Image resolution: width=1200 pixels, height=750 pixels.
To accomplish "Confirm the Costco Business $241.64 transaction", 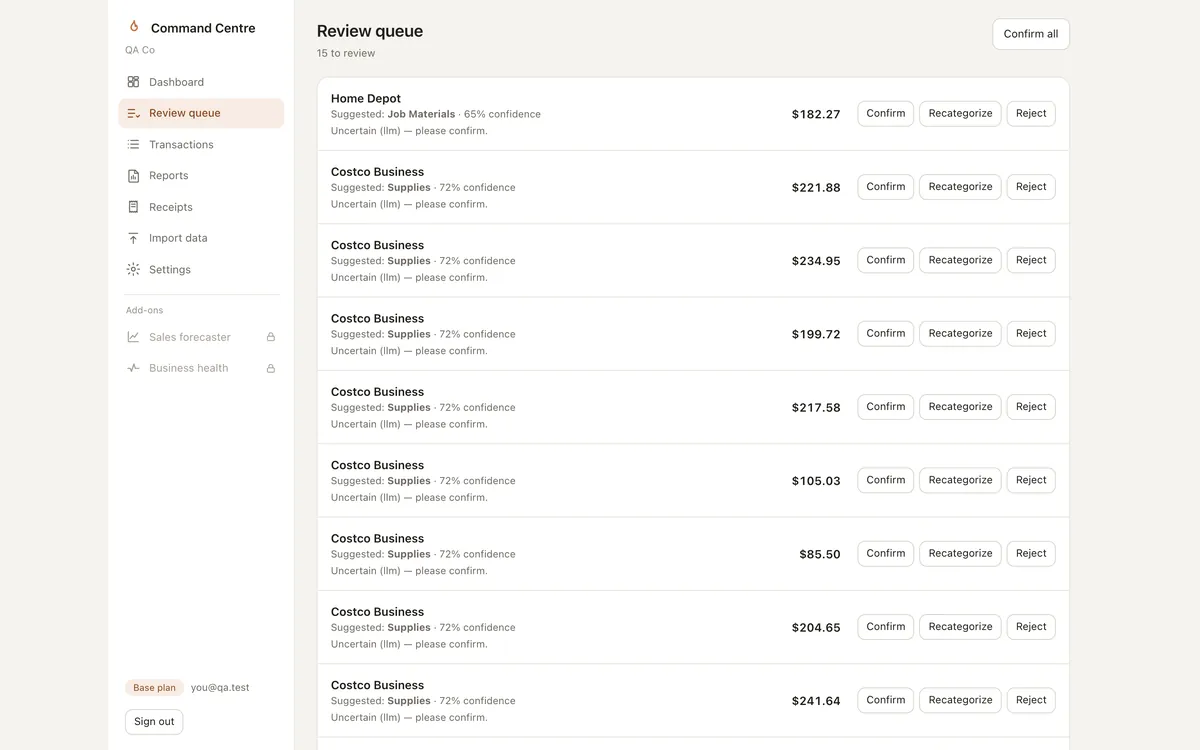I will pos(886,700).
